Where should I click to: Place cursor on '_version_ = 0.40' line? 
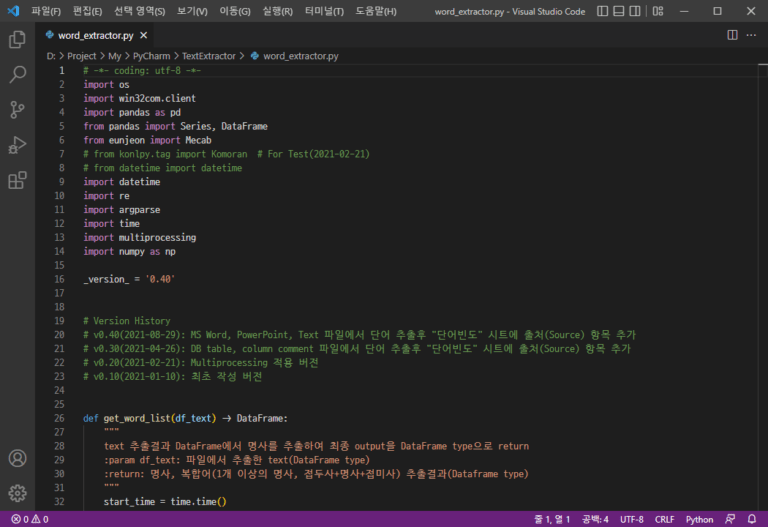click(129, 279)
